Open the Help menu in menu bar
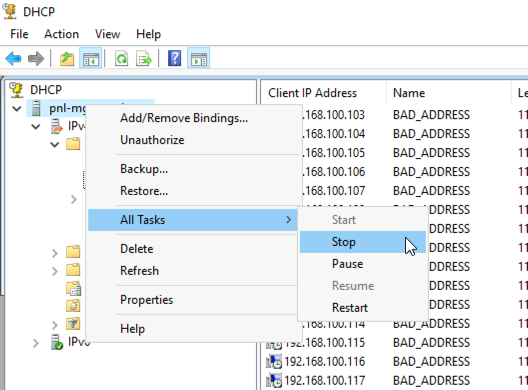 148,34
